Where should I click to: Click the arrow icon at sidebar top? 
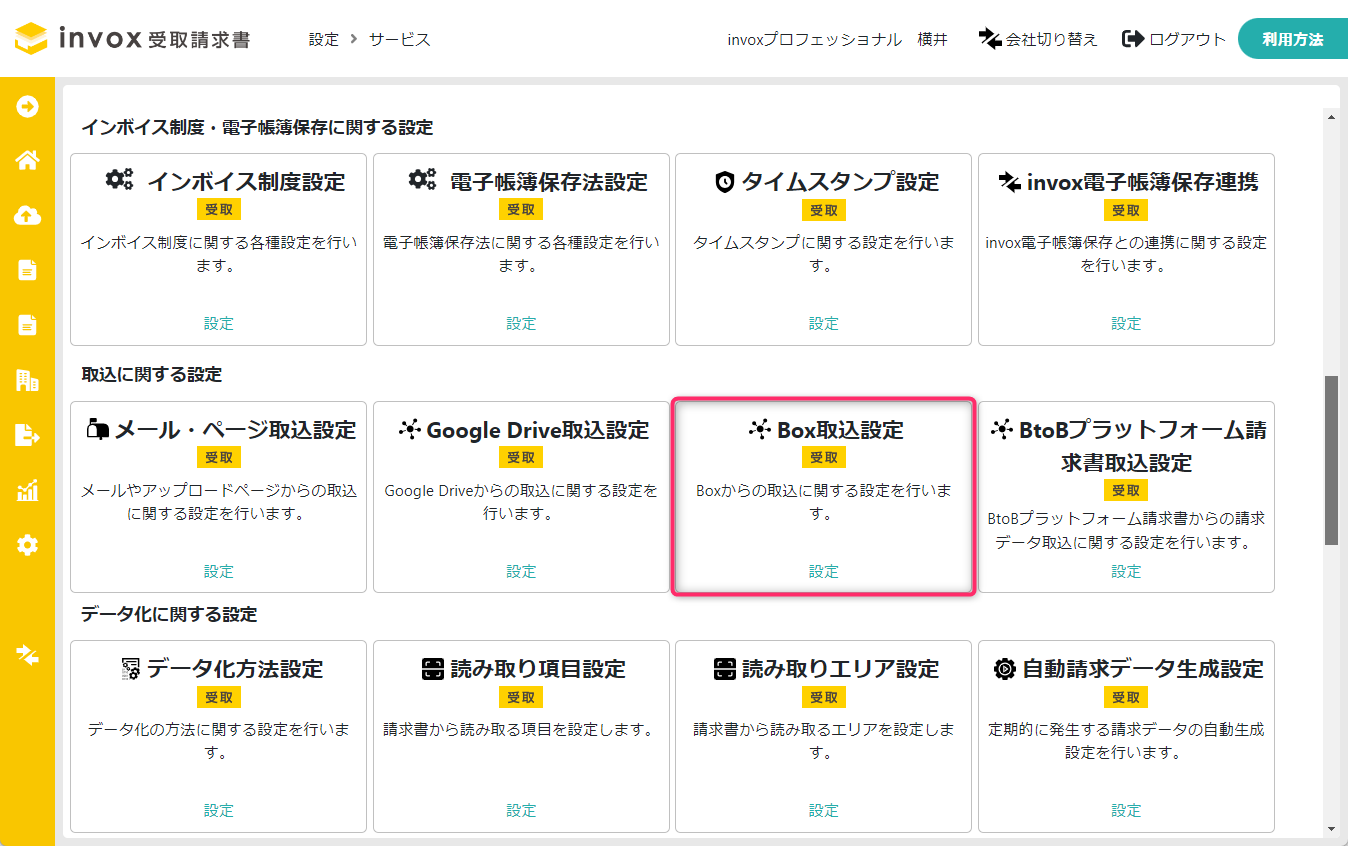(27, 105)
